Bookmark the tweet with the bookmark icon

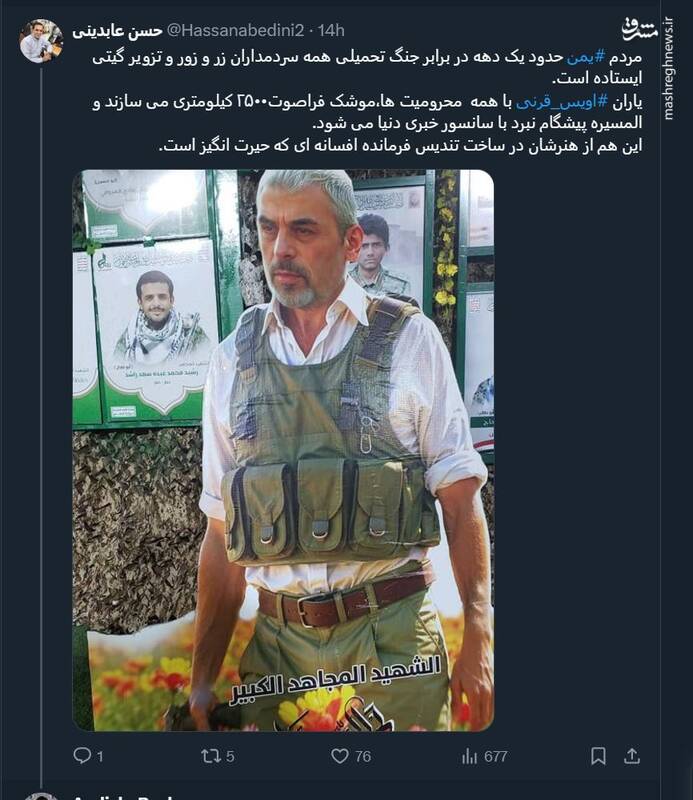click(x=598, y=756)
